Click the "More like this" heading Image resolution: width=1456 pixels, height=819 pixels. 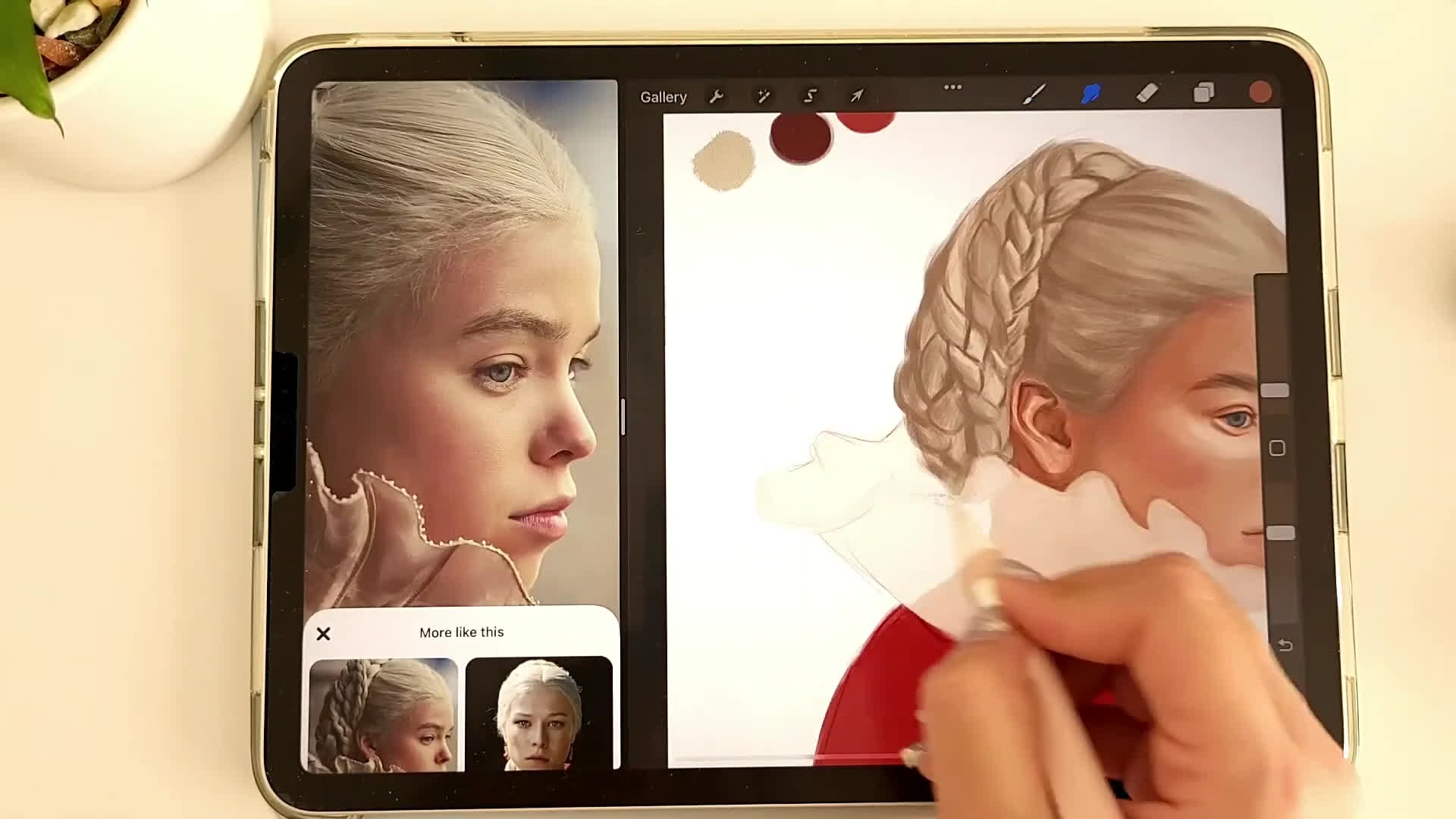coord(461,632)
